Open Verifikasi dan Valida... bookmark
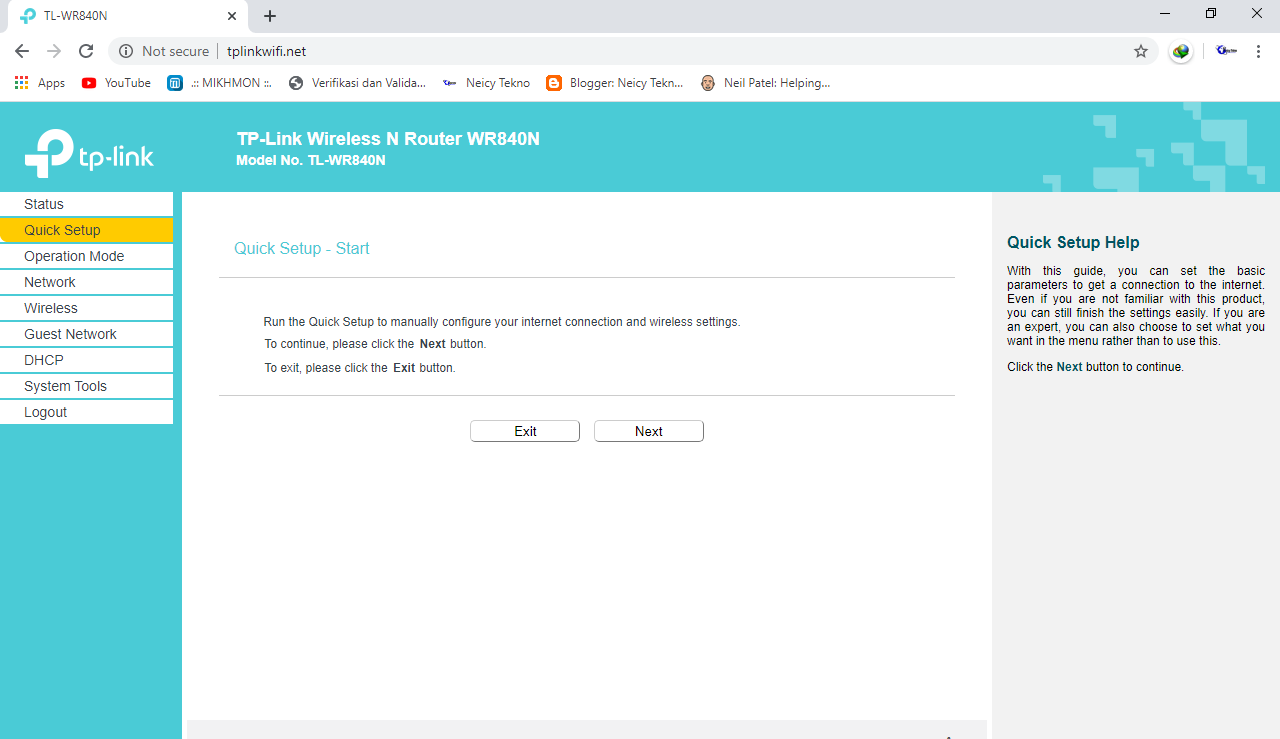 coord(357,83)
